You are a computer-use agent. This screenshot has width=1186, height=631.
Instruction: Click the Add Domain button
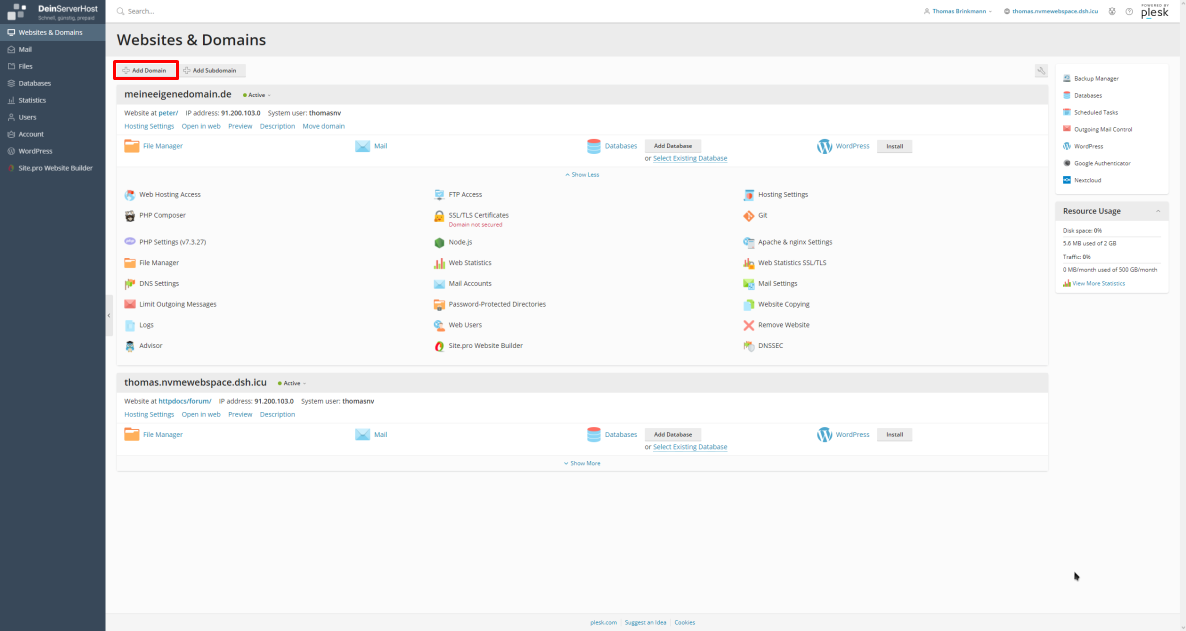(146, 71)
